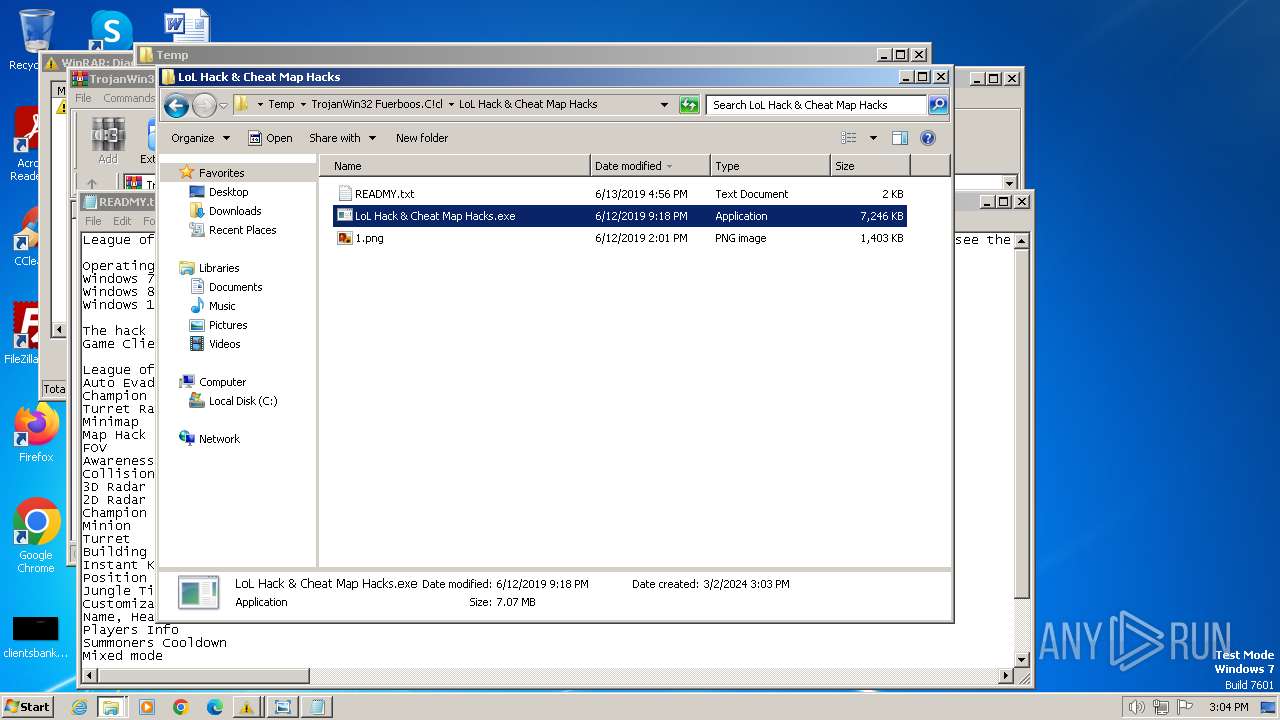The height and width of the screenshot is (720, 1280).
Task: Click the Explorer Forward navigation arrow
Action: click(204, 105)
